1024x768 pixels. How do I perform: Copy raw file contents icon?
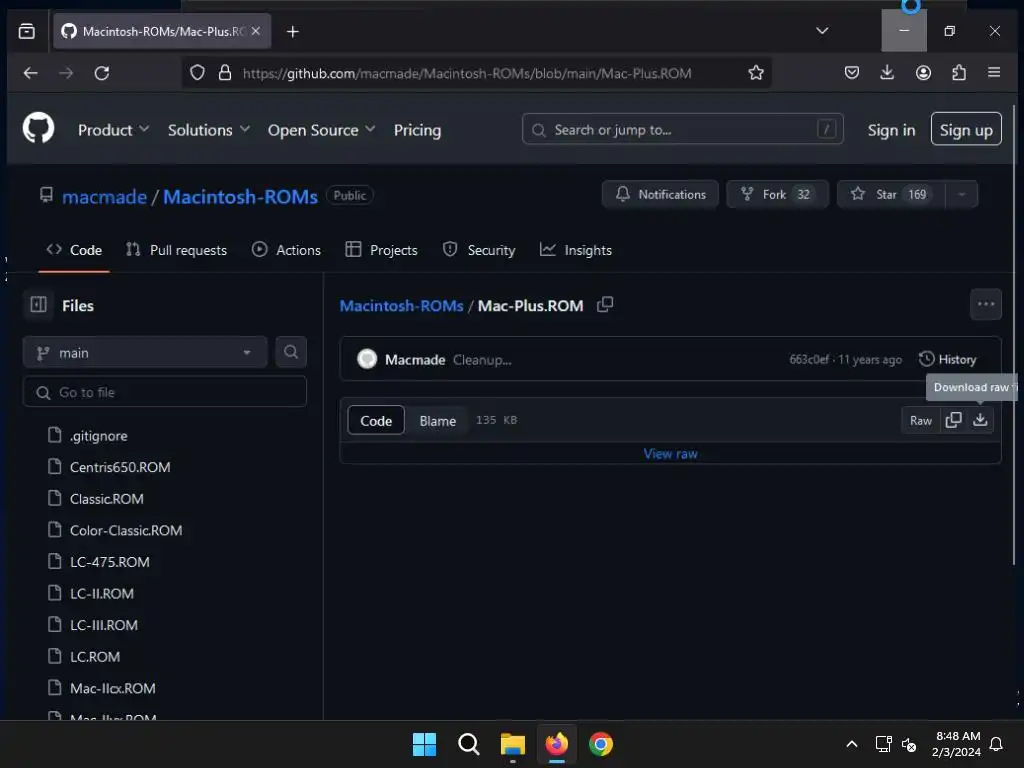click(953, 420)
